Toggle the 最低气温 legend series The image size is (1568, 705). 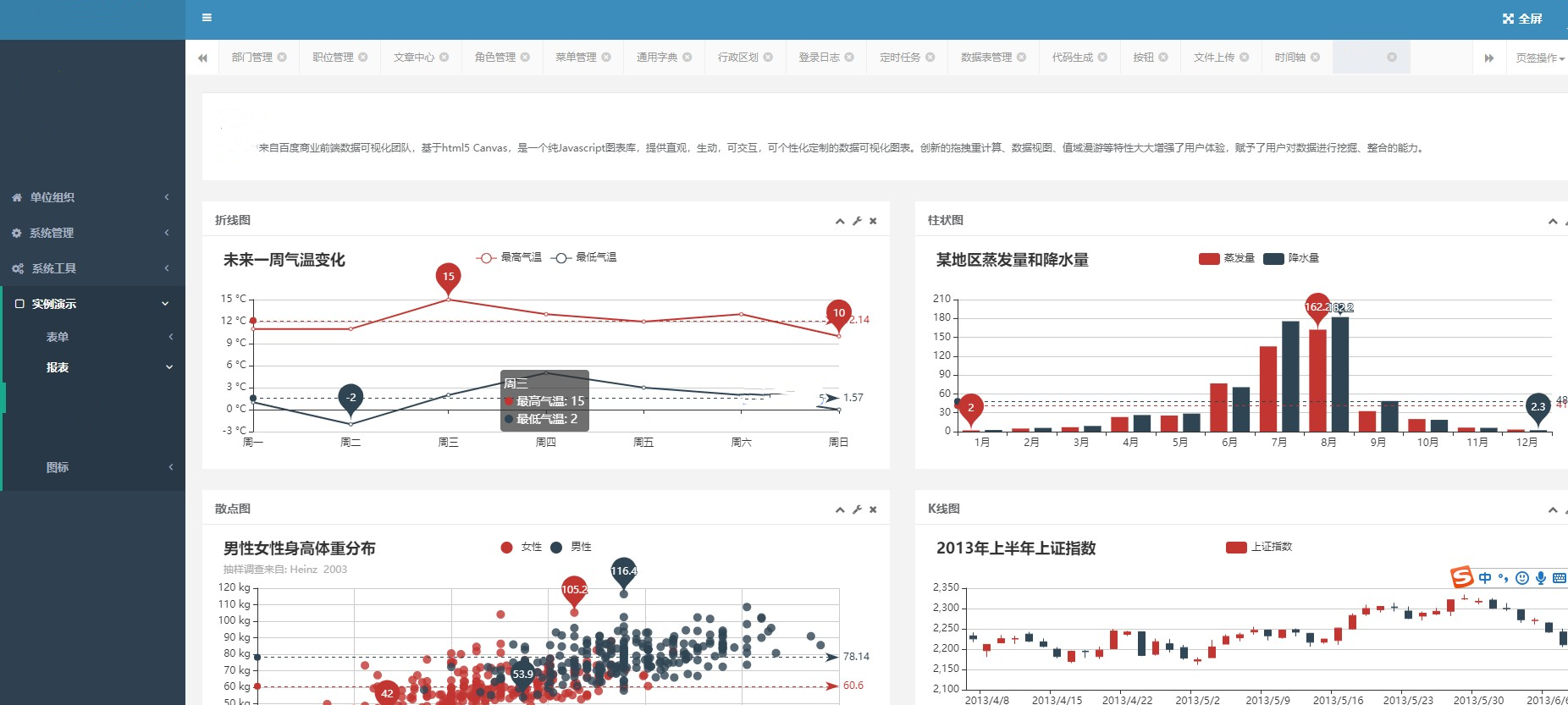[583, 257]
